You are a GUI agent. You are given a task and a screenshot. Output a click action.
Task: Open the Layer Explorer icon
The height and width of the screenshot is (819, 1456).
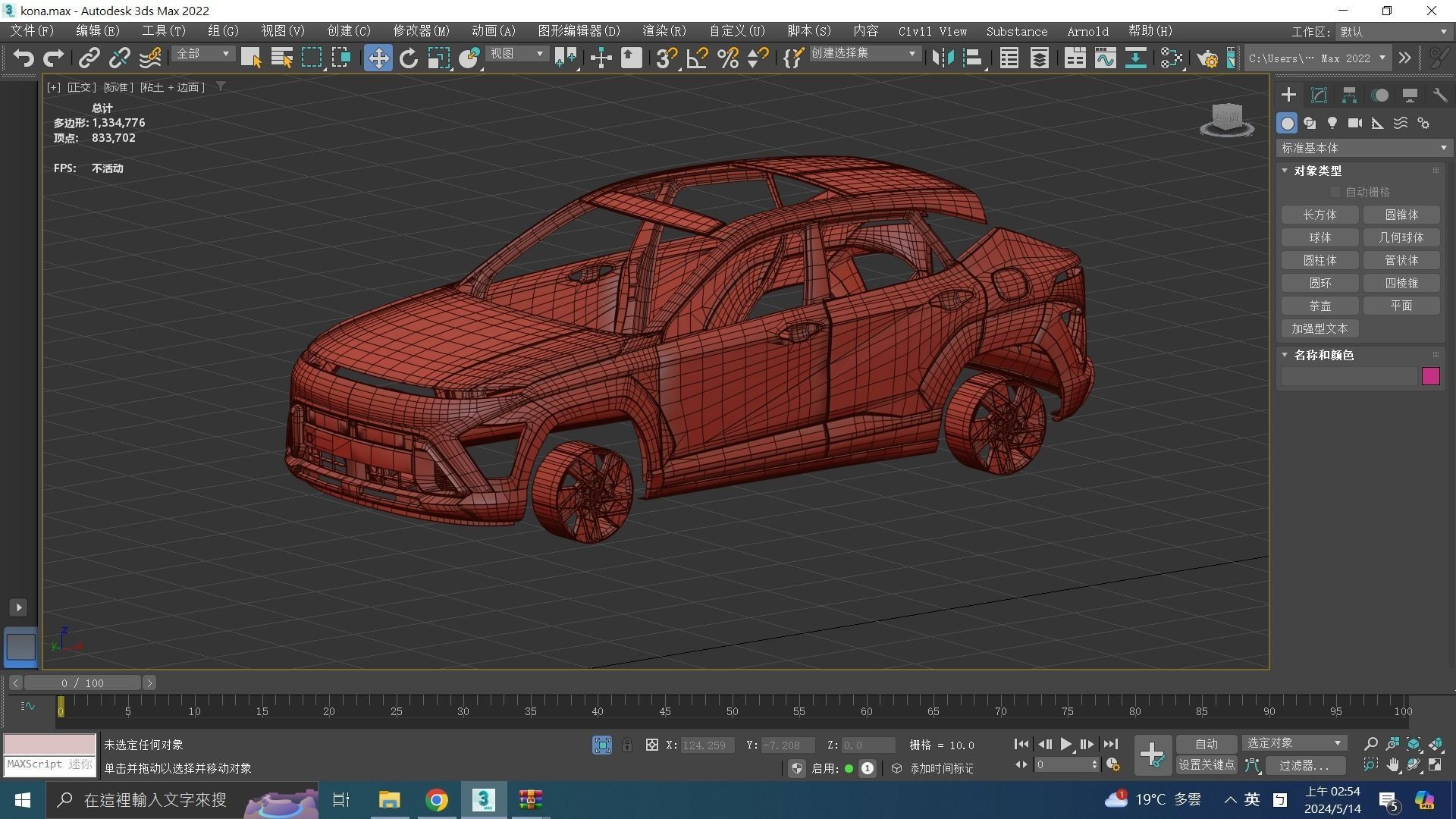tap(1040, 58)
